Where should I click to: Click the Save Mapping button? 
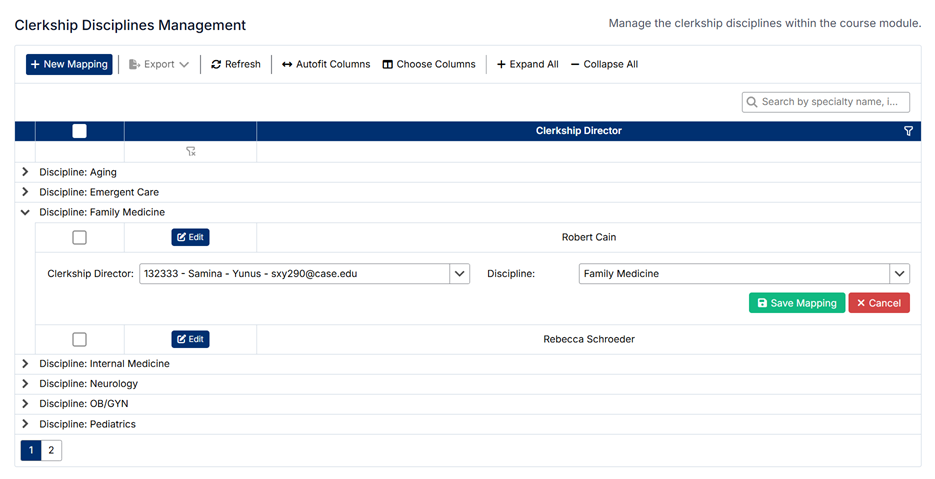[796, 303]
